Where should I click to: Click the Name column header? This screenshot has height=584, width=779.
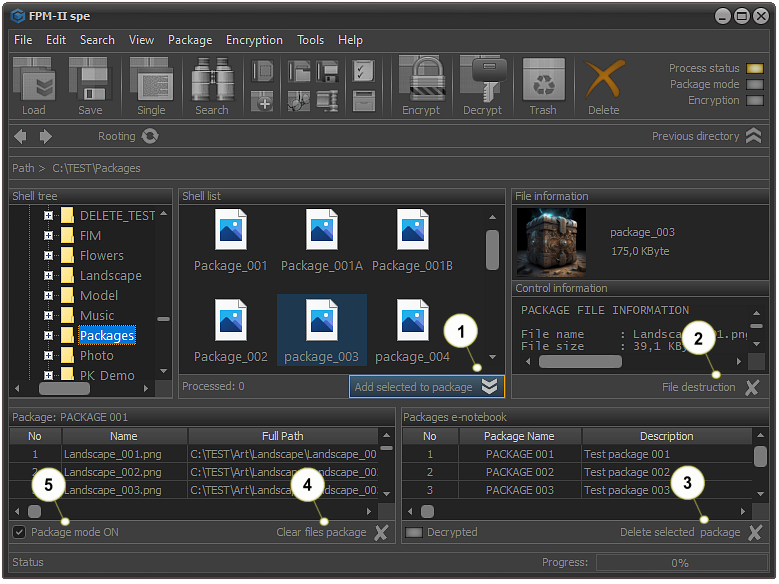tap(124, 436)
